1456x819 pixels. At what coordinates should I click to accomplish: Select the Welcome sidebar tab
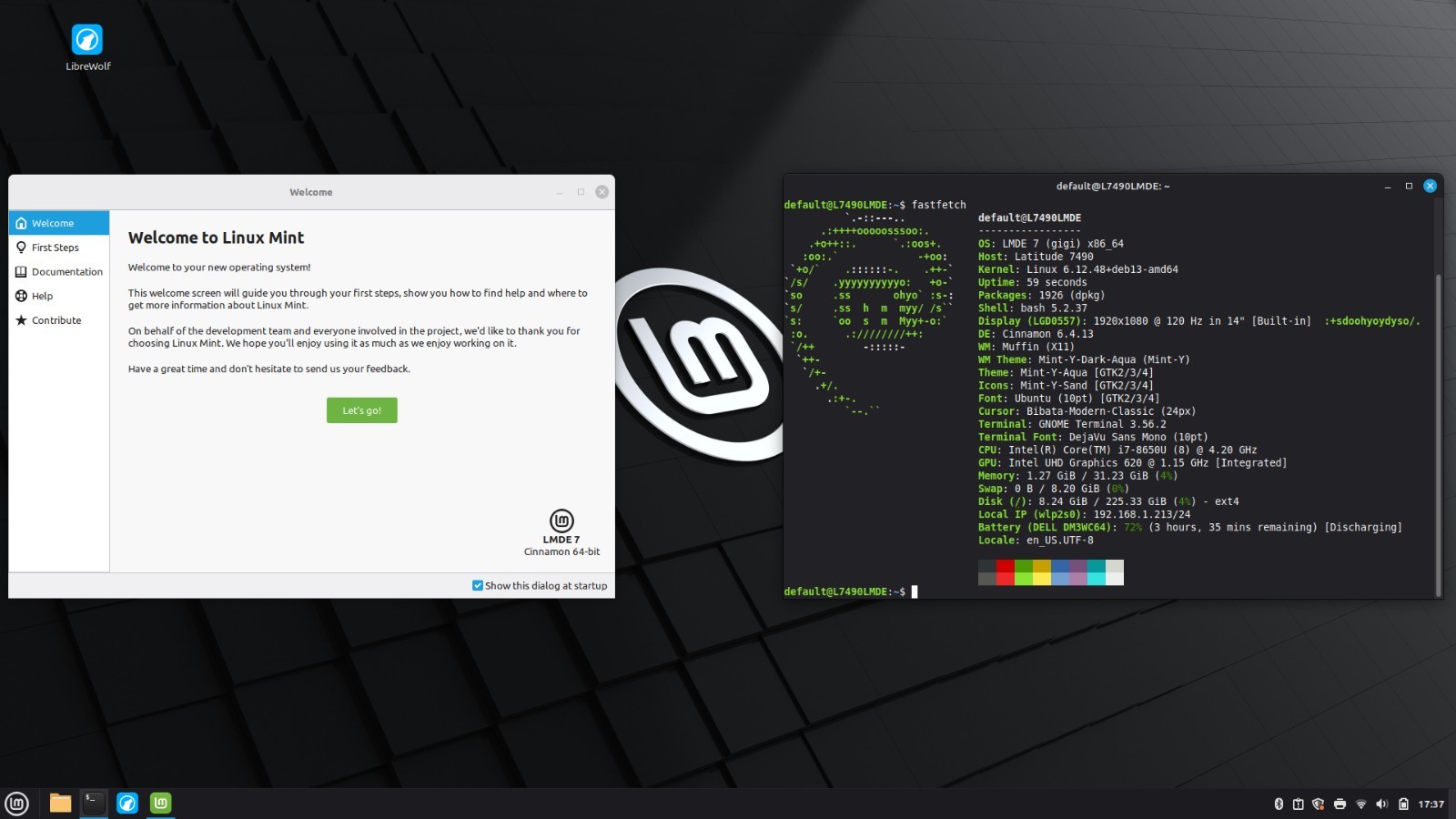[x=59, y=223]
